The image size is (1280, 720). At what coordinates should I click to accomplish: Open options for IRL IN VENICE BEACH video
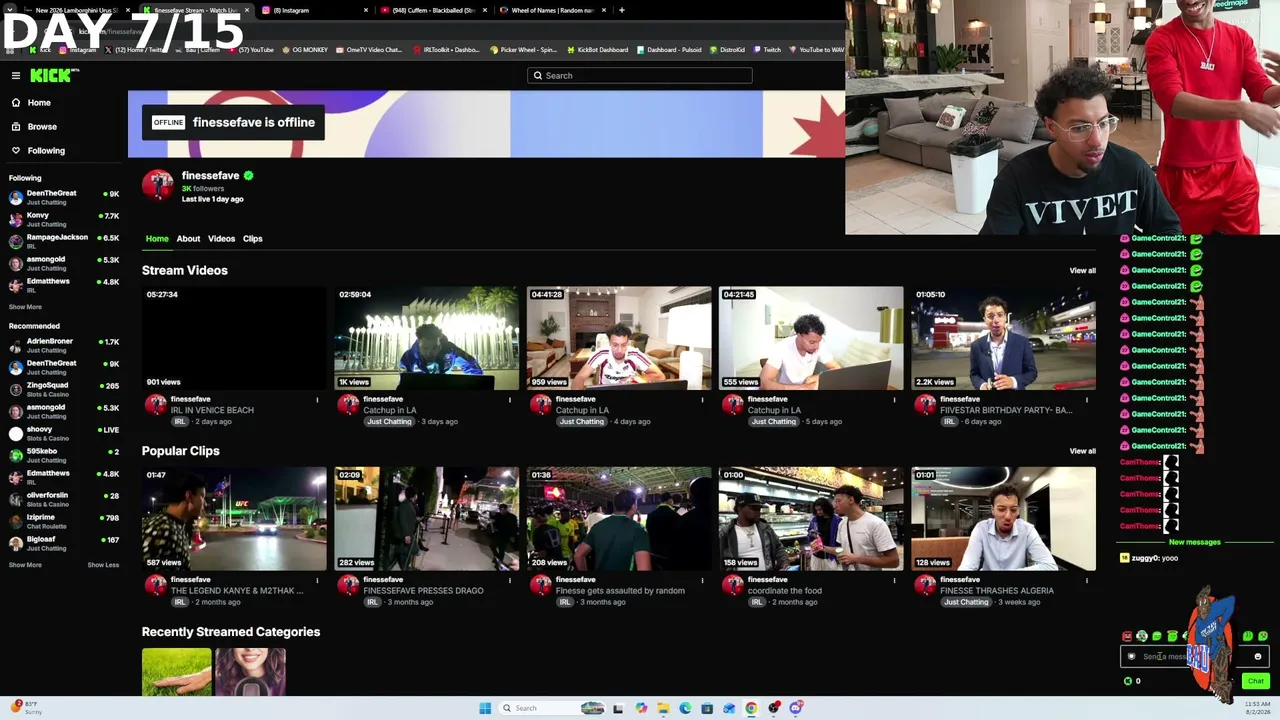click(x=317, y=400)
